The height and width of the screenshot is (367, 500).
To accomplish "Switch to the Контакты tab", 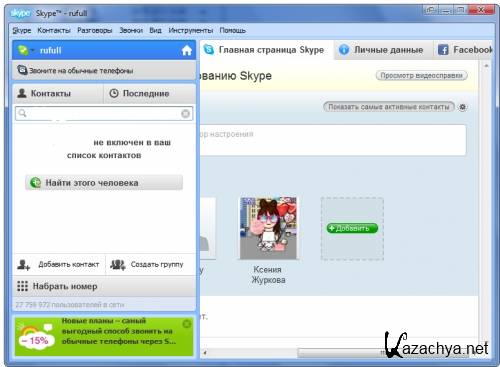I will [58, 93].
